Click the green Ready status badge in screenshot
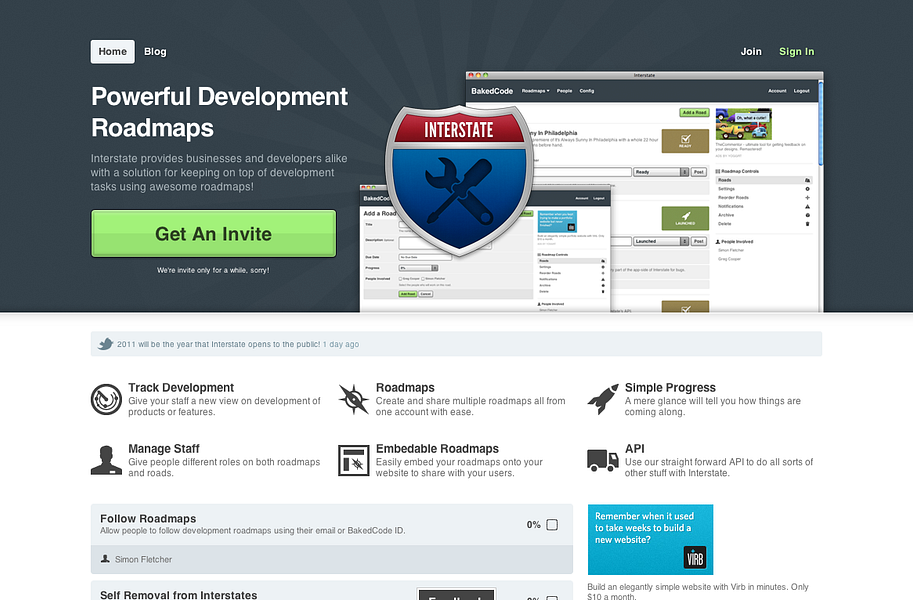 click(x=685, y=141)
